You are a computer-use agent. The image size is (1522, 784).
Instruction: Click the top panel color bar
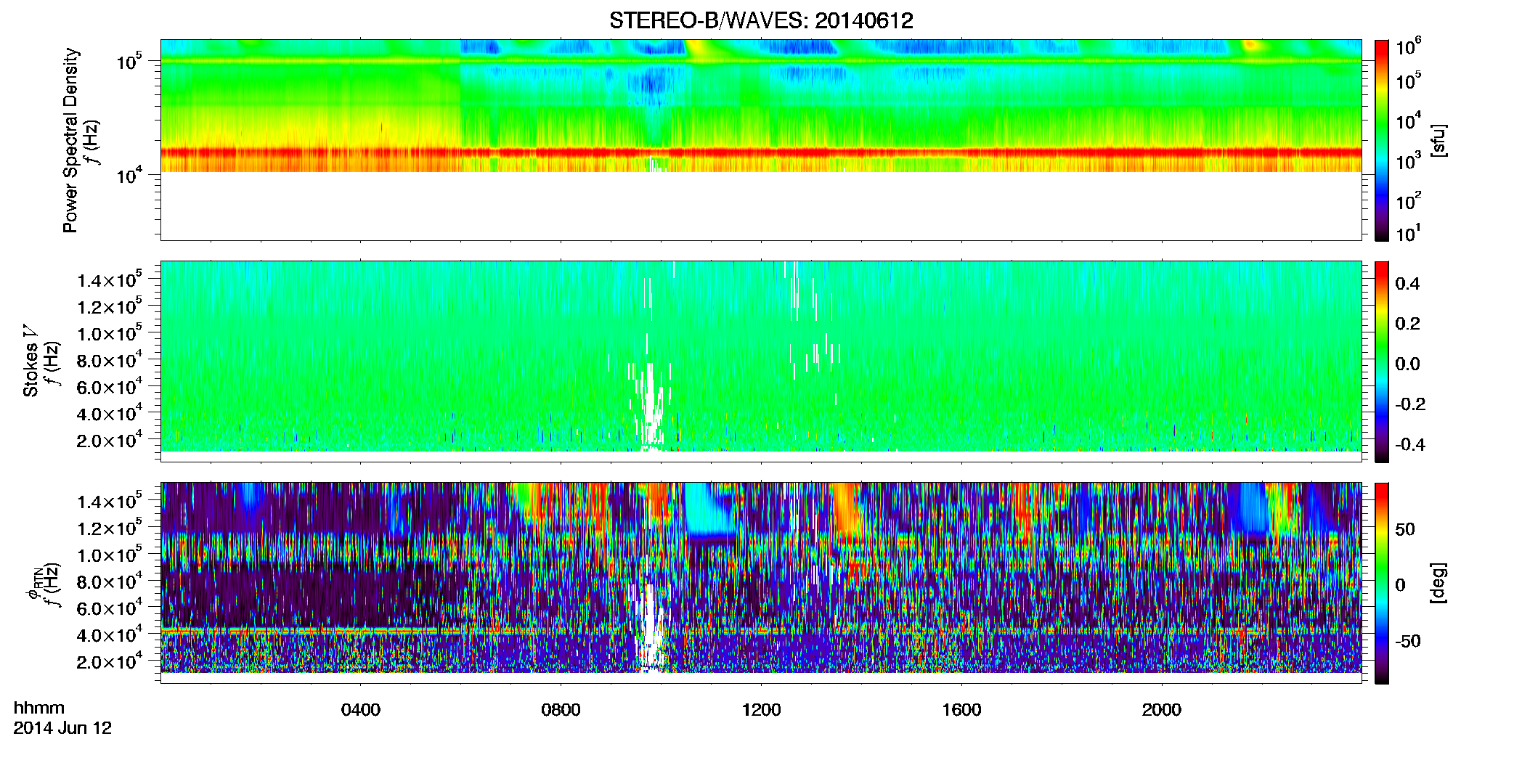tap(1382, 140)
